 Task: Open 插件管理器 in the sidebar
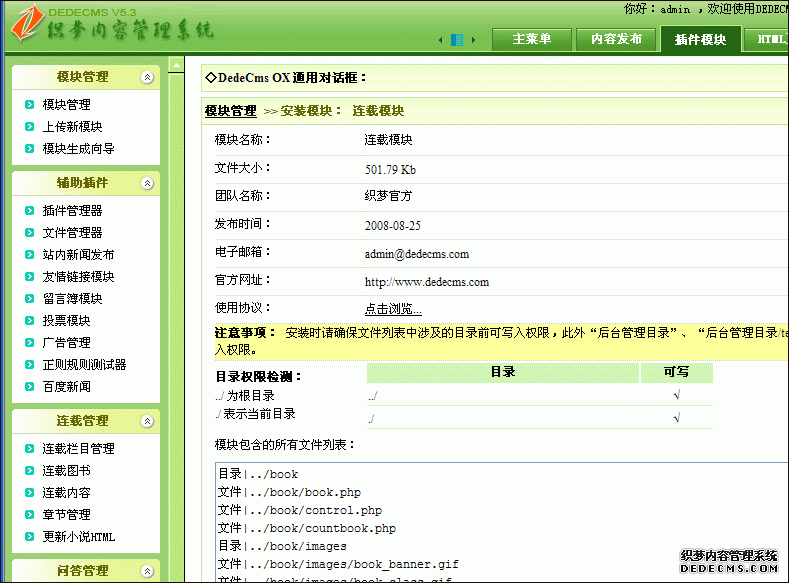(x=72, y=211)
